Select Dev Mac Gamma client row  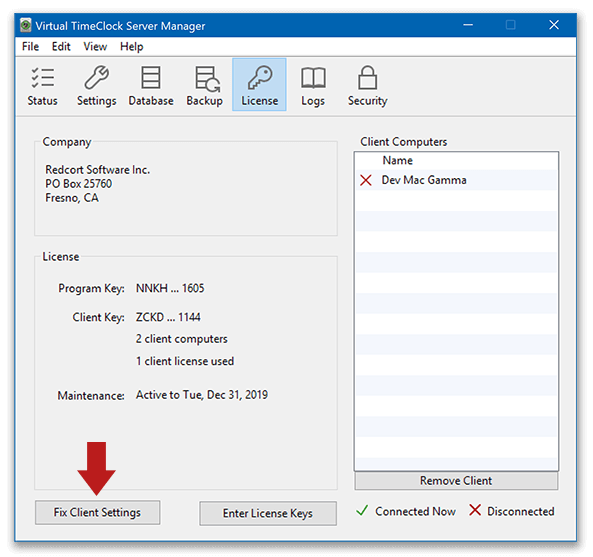456,180
